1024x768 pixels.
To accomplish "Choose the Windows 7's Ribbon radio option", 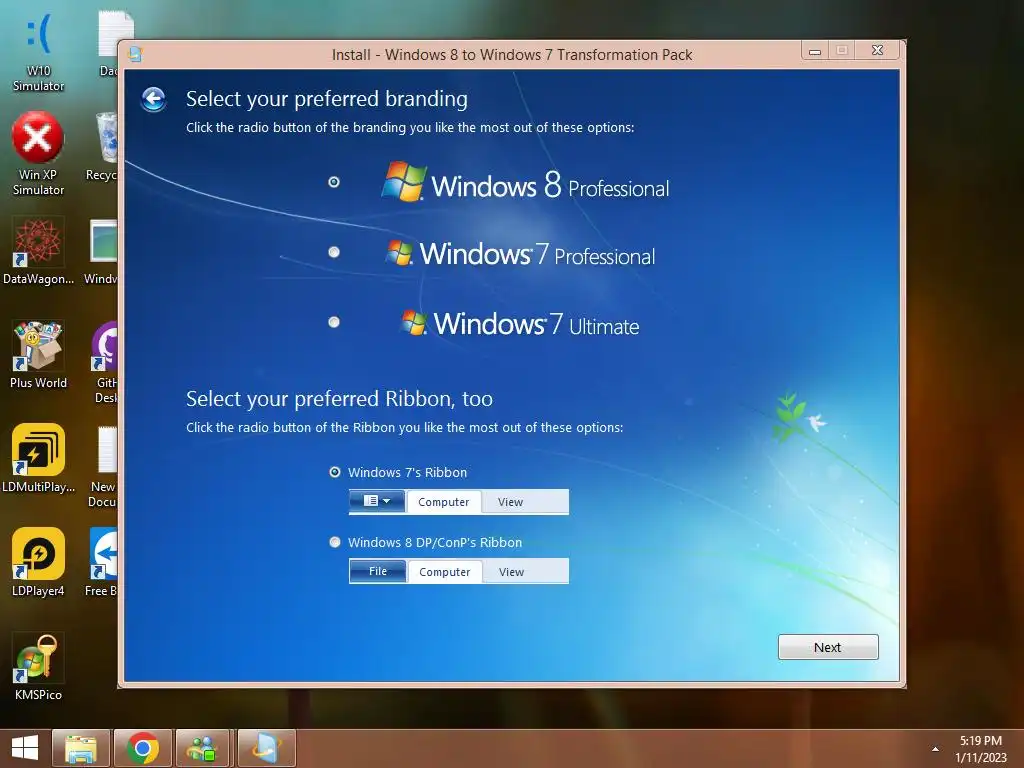I will pyautogui.click(x=335, y=472).
